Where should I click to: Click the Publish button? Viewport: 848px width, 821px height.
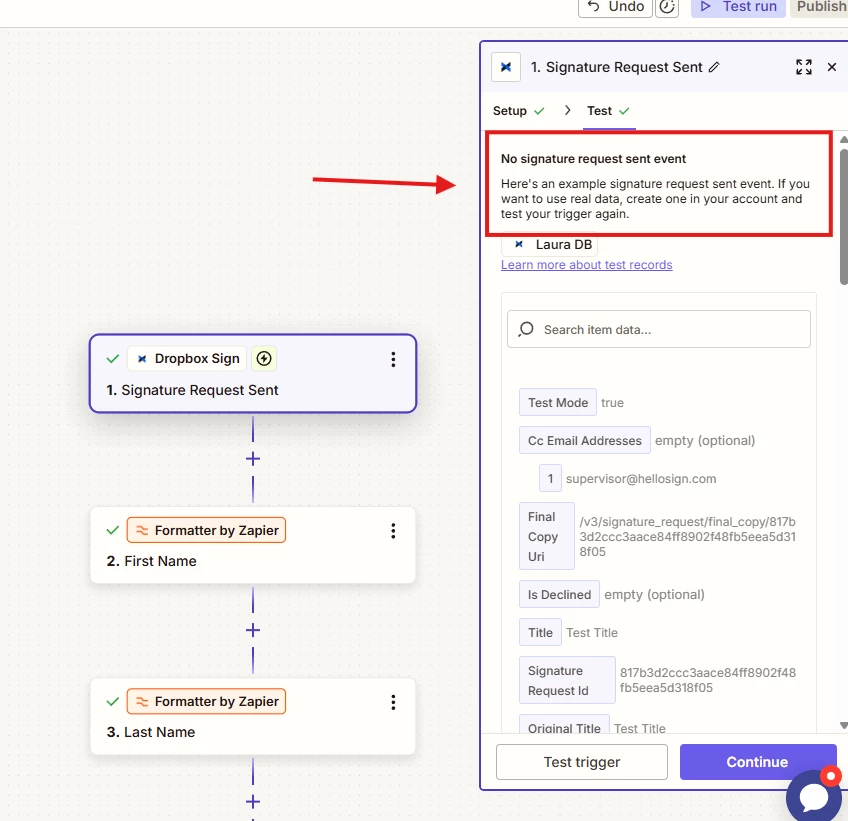(820, 7)
